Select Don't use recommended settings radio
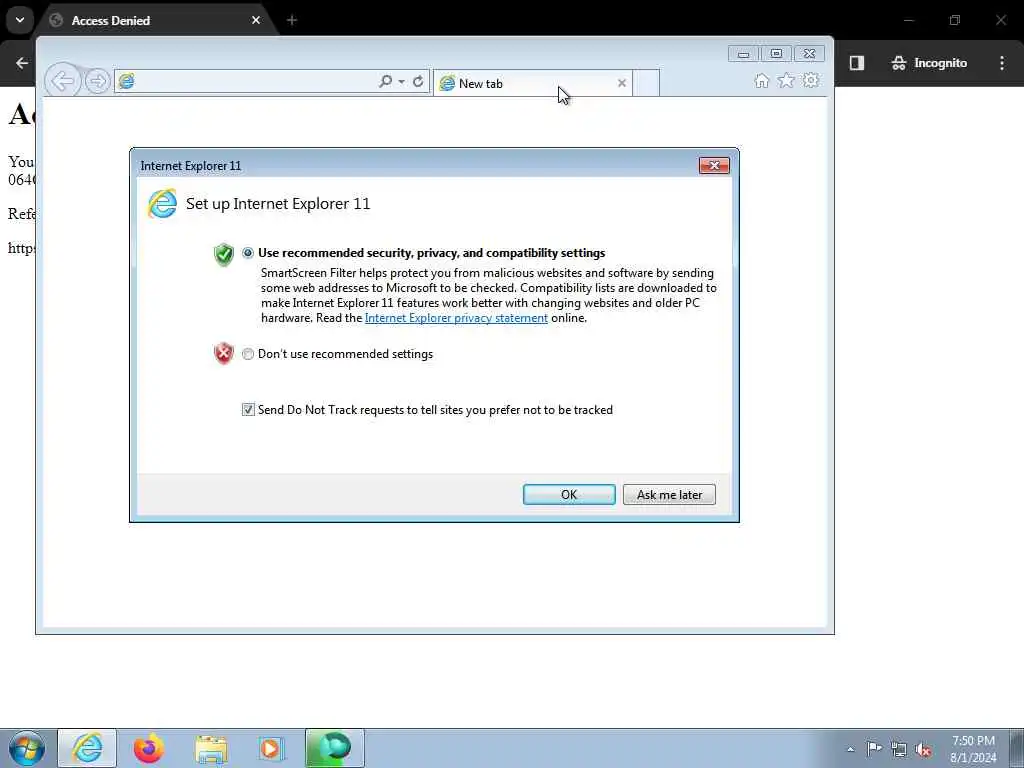 tap(248, 354)
